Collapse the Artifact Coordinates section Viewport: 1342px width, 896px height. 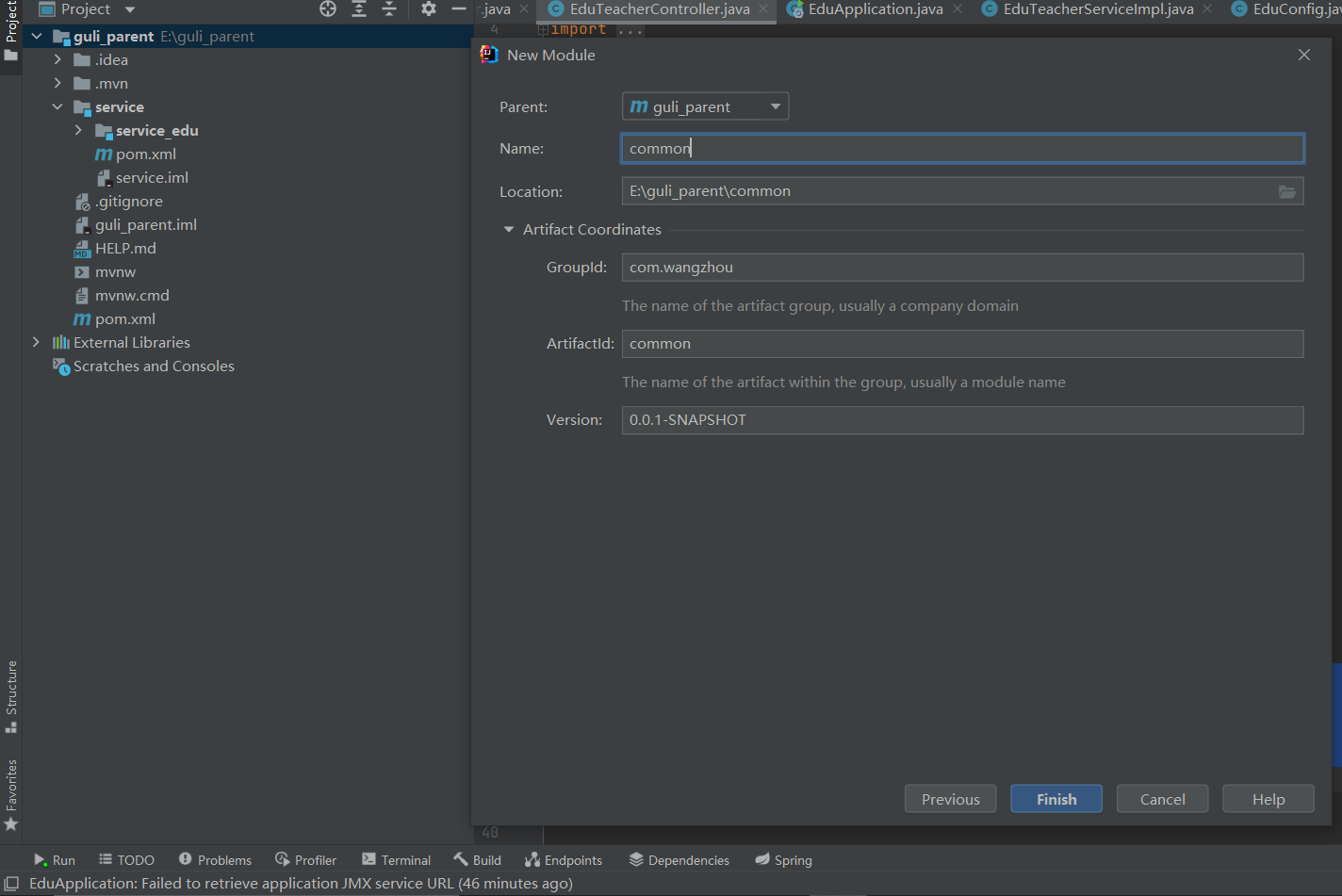[x=509, y=229]
